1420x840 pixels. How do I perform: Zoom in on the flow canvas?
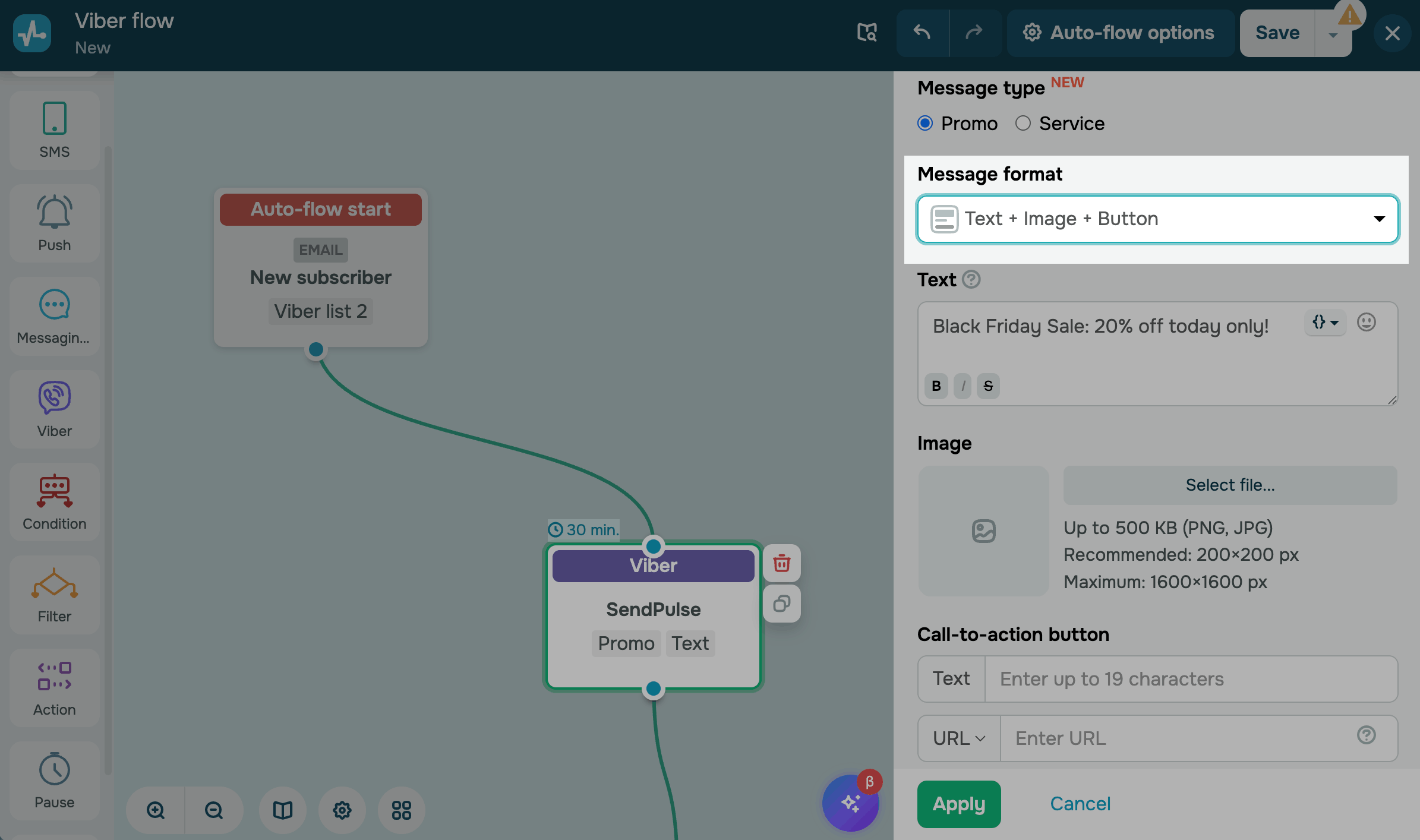(x=156, y=810)
